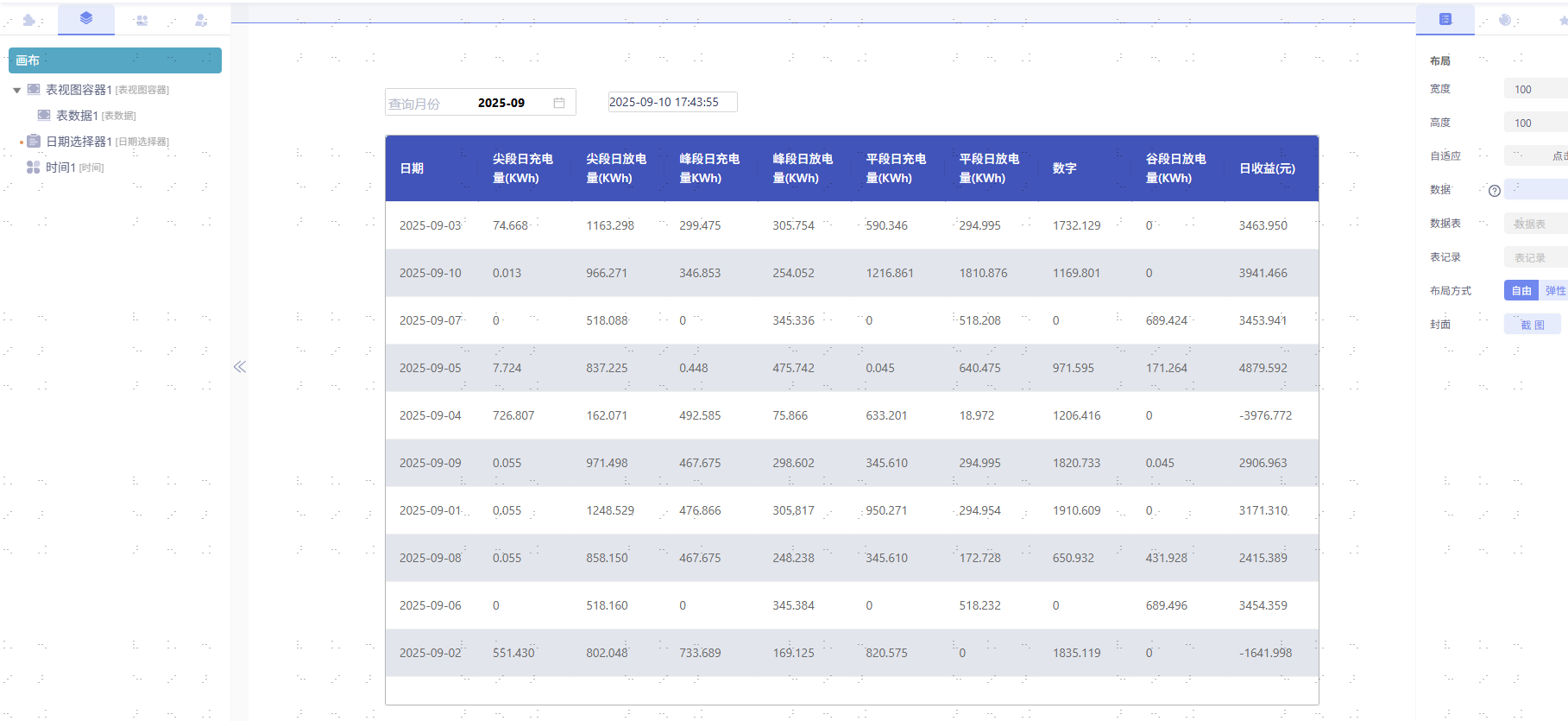Image resolution: width=1568 pixels, height=721 pixels.
Task: Select 弹性 layout mode
Action: tap(1554, 291)
